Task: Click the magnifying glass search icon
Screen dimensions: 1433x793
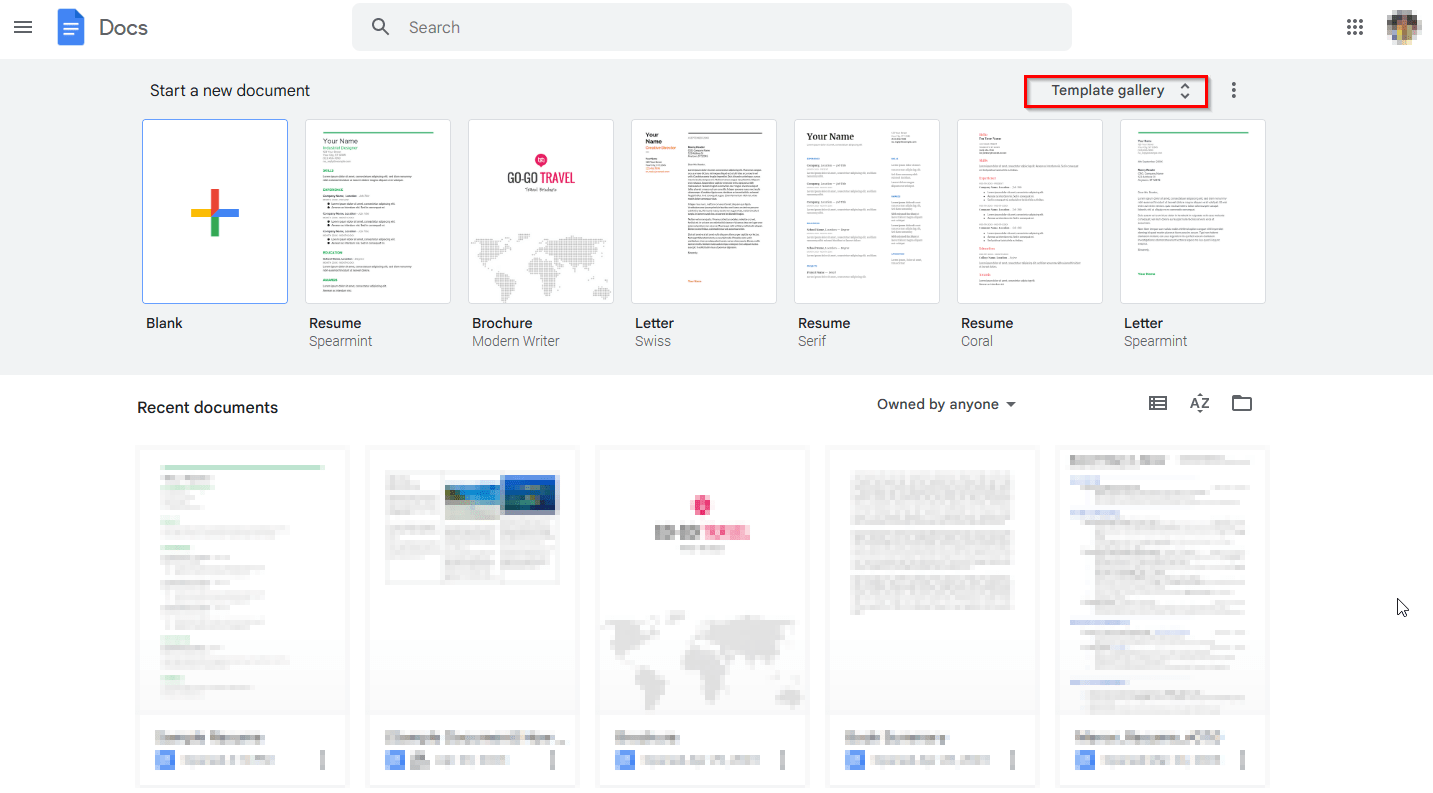Action: tap(380, 27)
